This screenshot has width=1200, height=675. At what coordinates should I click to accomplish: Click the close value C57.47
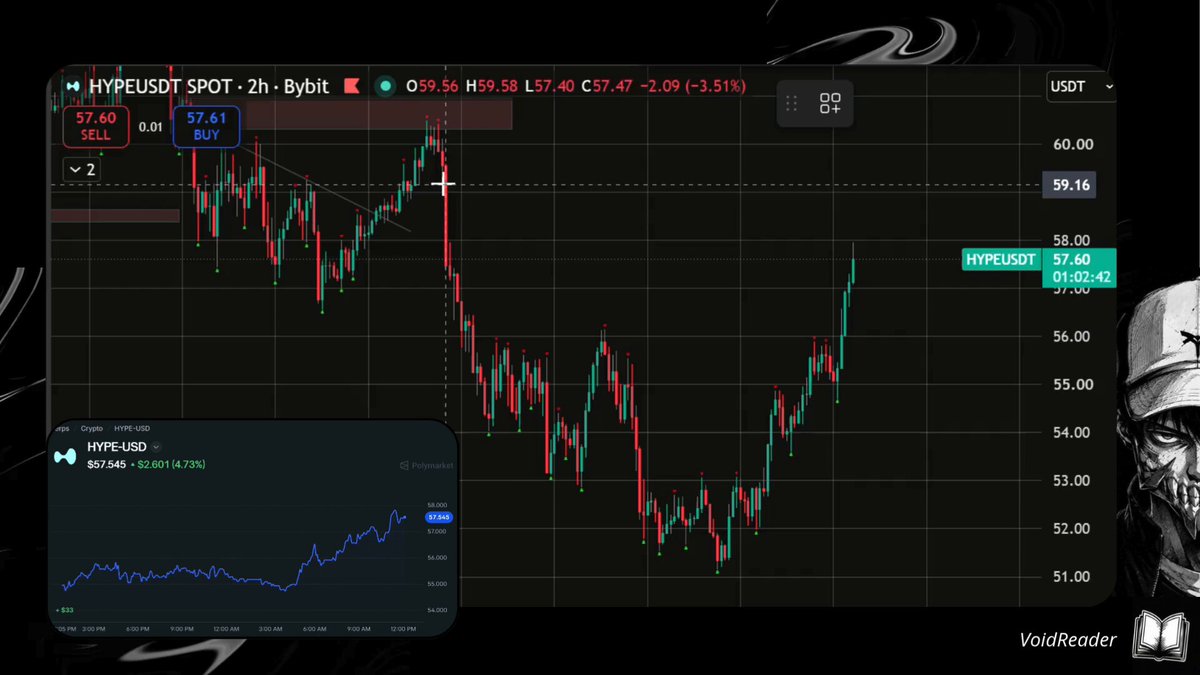[x=609, y=86]
